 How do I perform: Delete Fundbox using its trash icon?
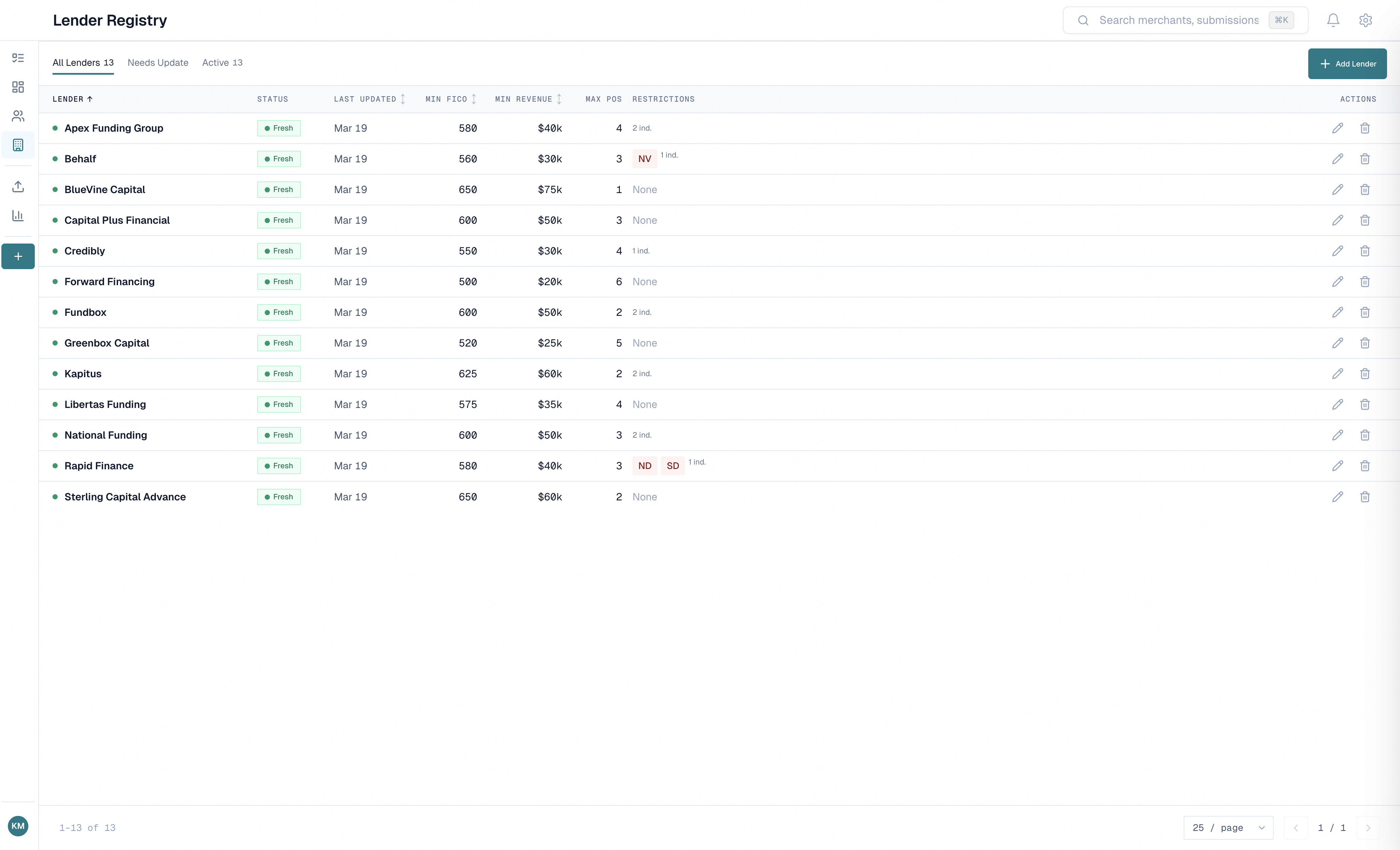pos(1365,312)
